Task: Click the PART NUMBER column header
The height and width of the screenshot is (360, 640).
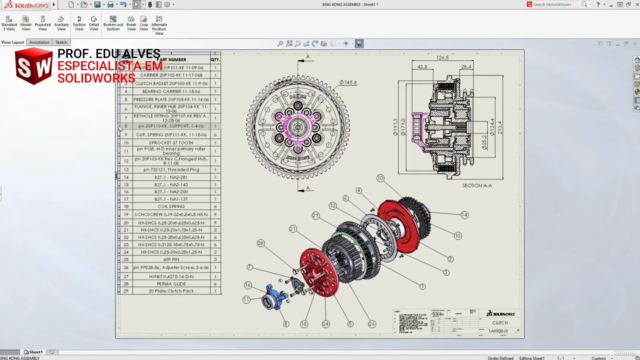Action: [x=171, y=60]
